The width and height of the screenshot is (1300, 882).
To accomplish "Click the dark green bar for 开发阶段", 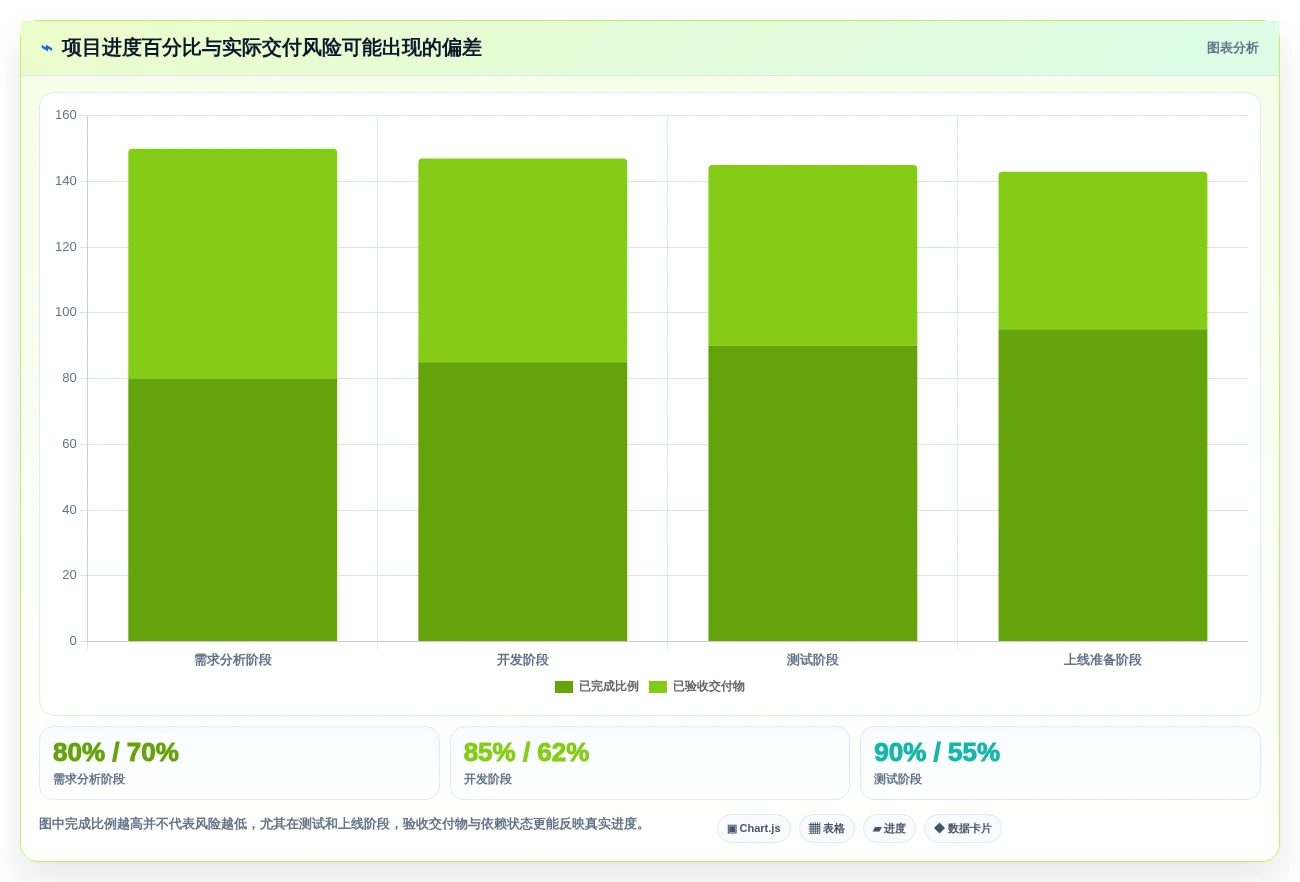I will click(x=523, y=502).
